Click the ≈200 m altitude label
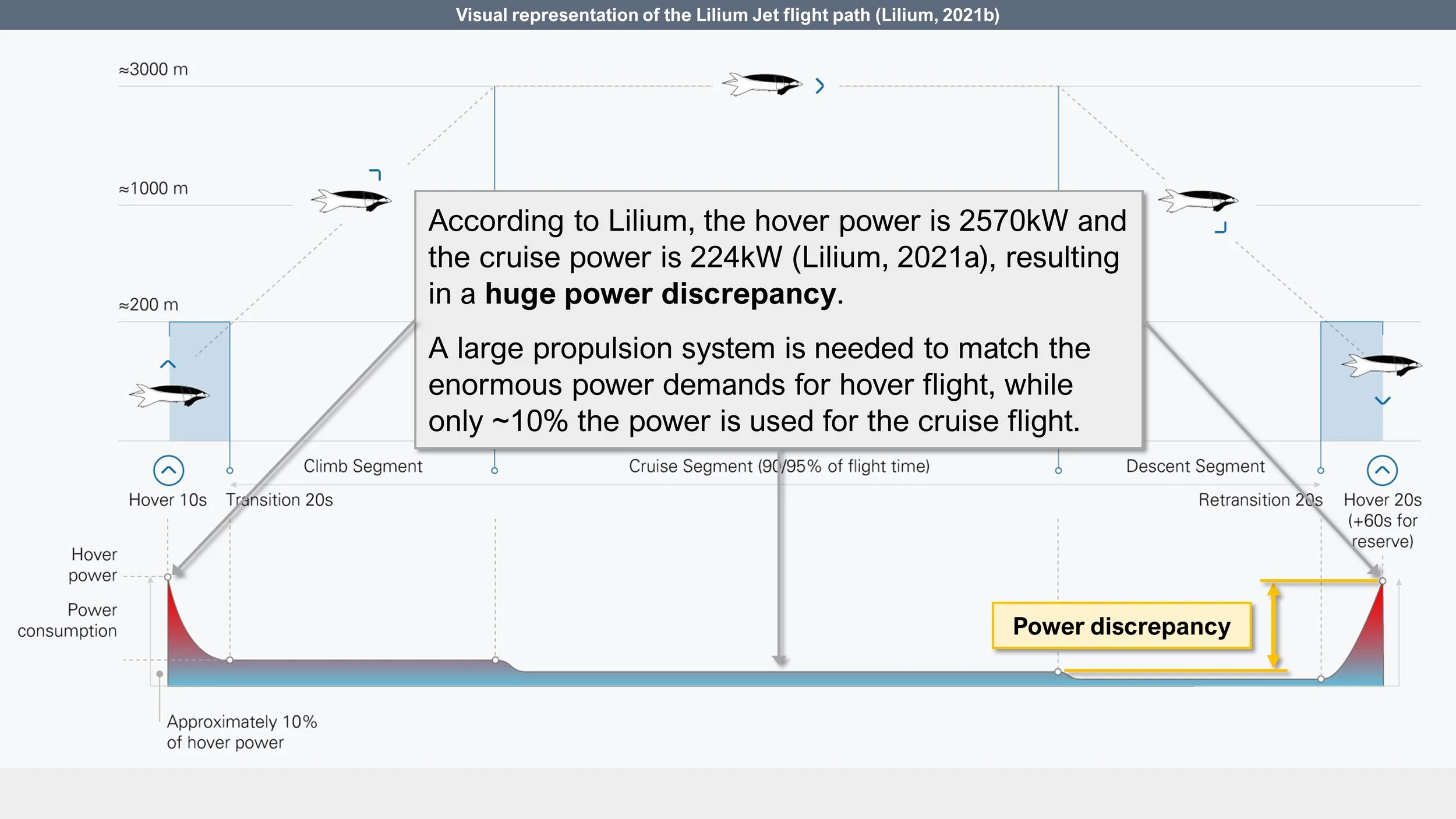 point(149,305)
